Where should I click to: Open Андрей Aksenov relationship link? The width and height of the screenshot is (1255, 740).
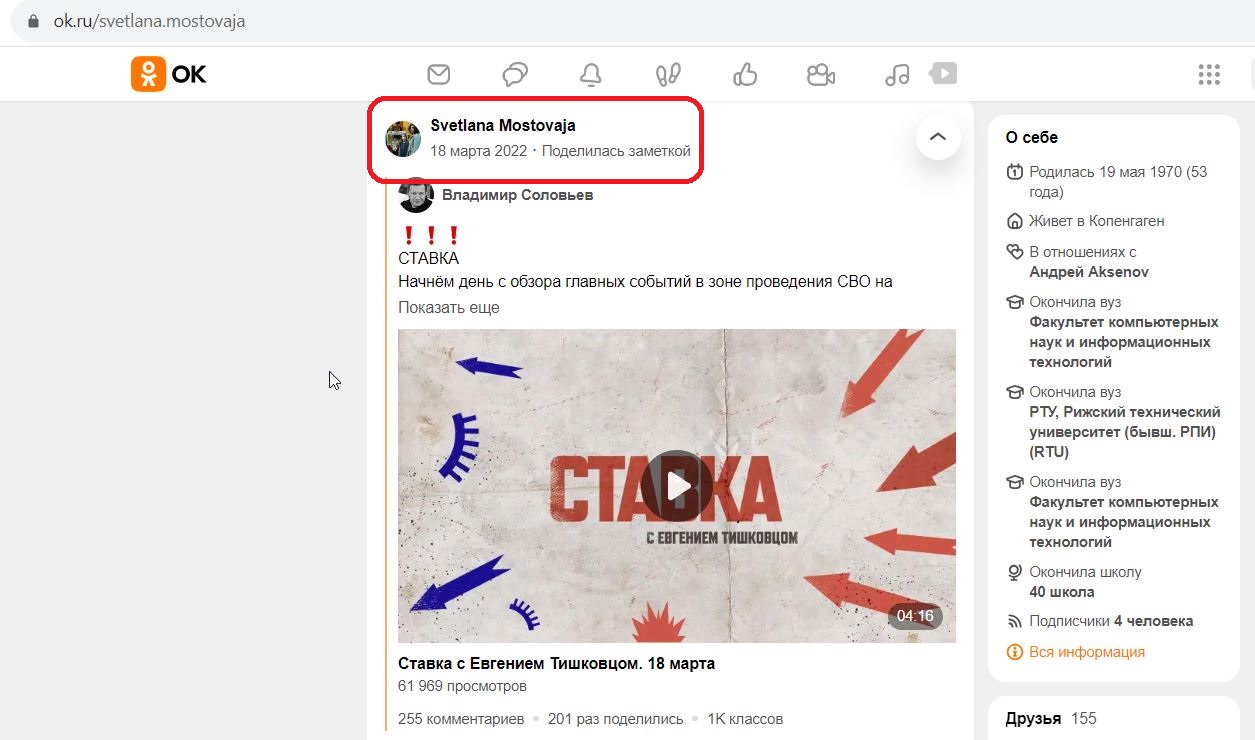1089,272
